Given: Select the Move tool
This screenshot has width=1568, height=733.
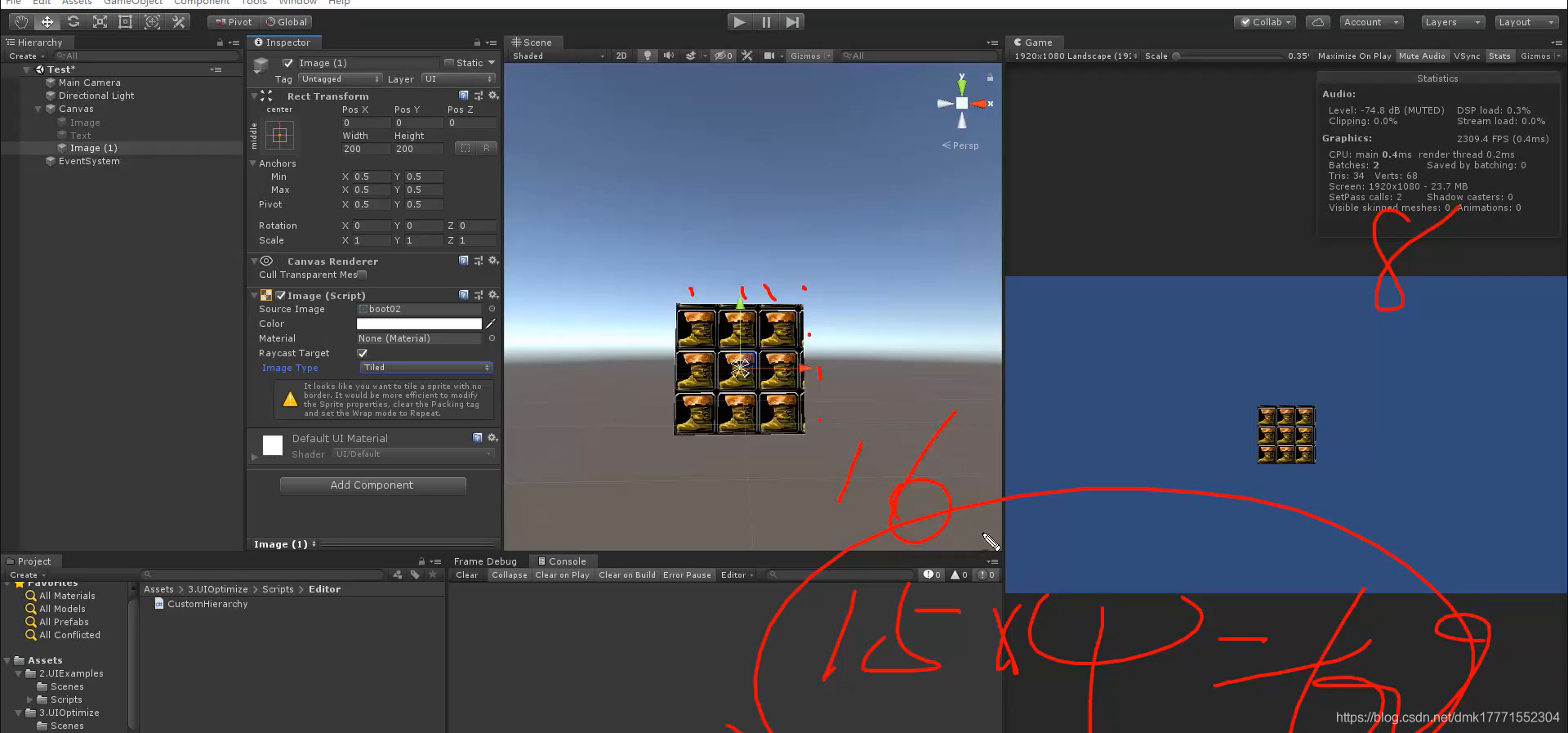Looking at the screenshot, I should pos(47,22).
